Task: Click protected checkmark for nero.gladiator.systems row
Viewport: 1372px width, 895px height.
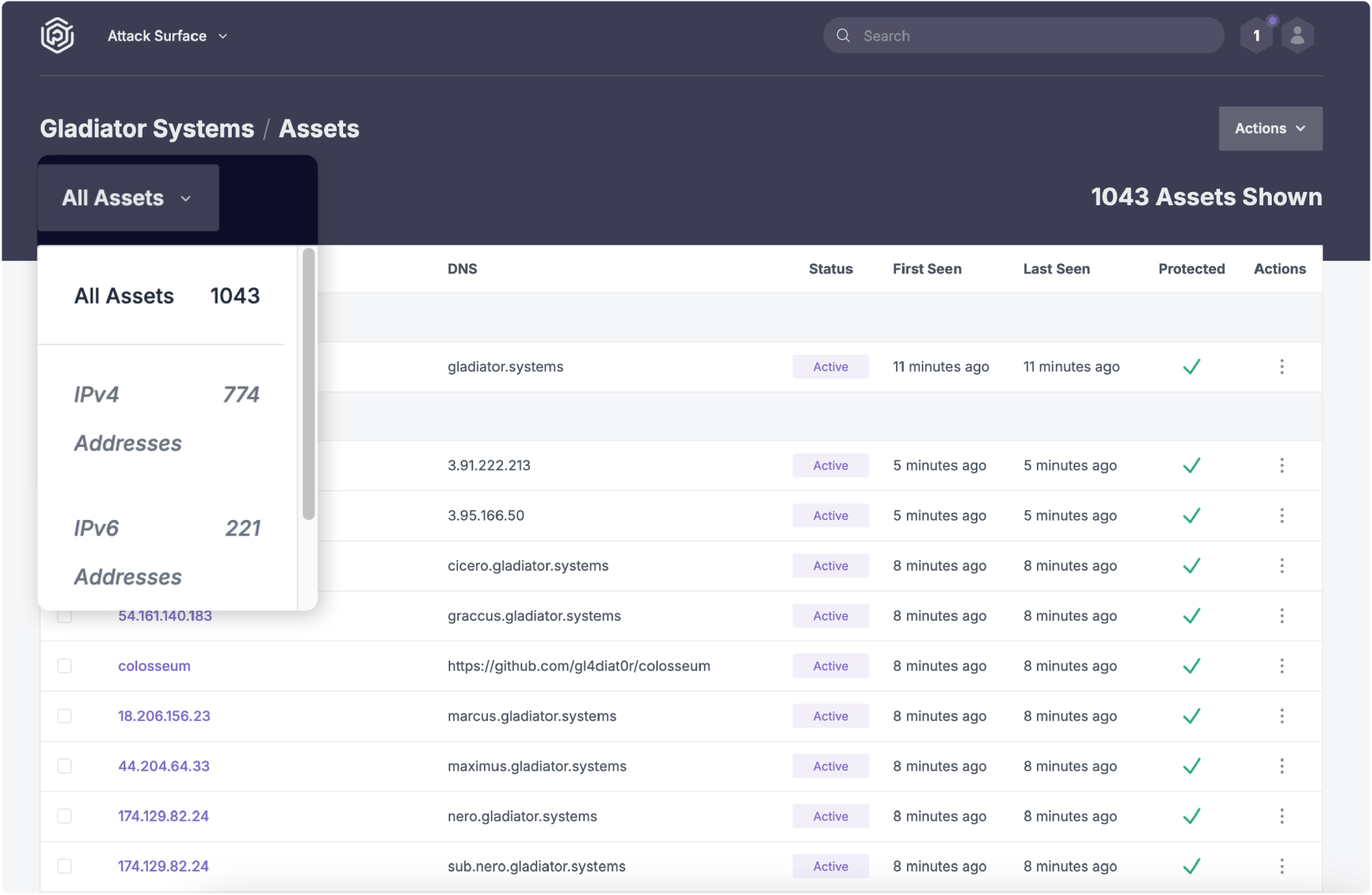Action: (x=1192, y=816)
